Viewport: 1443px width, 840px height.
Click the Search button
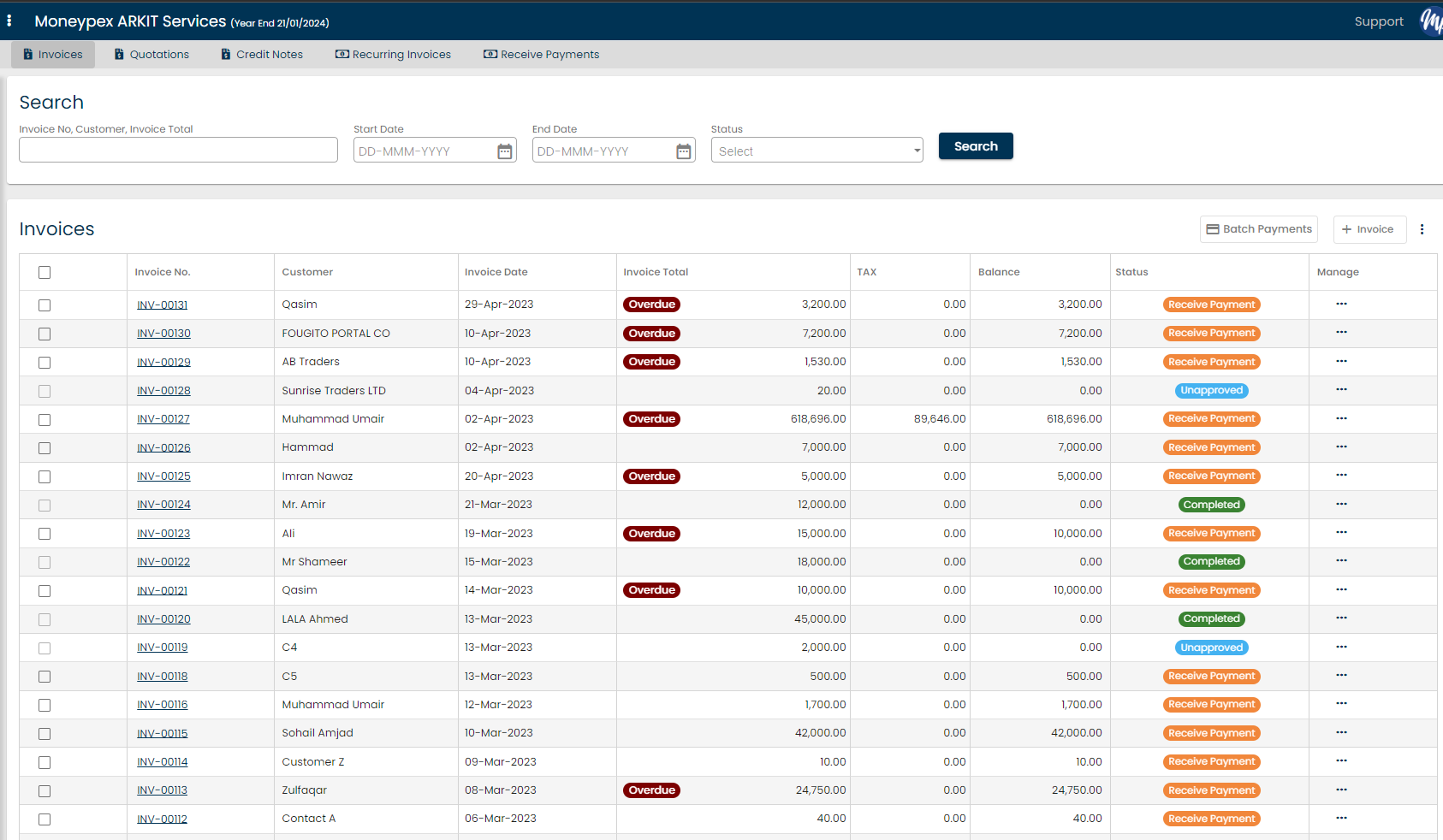(975, 145)
